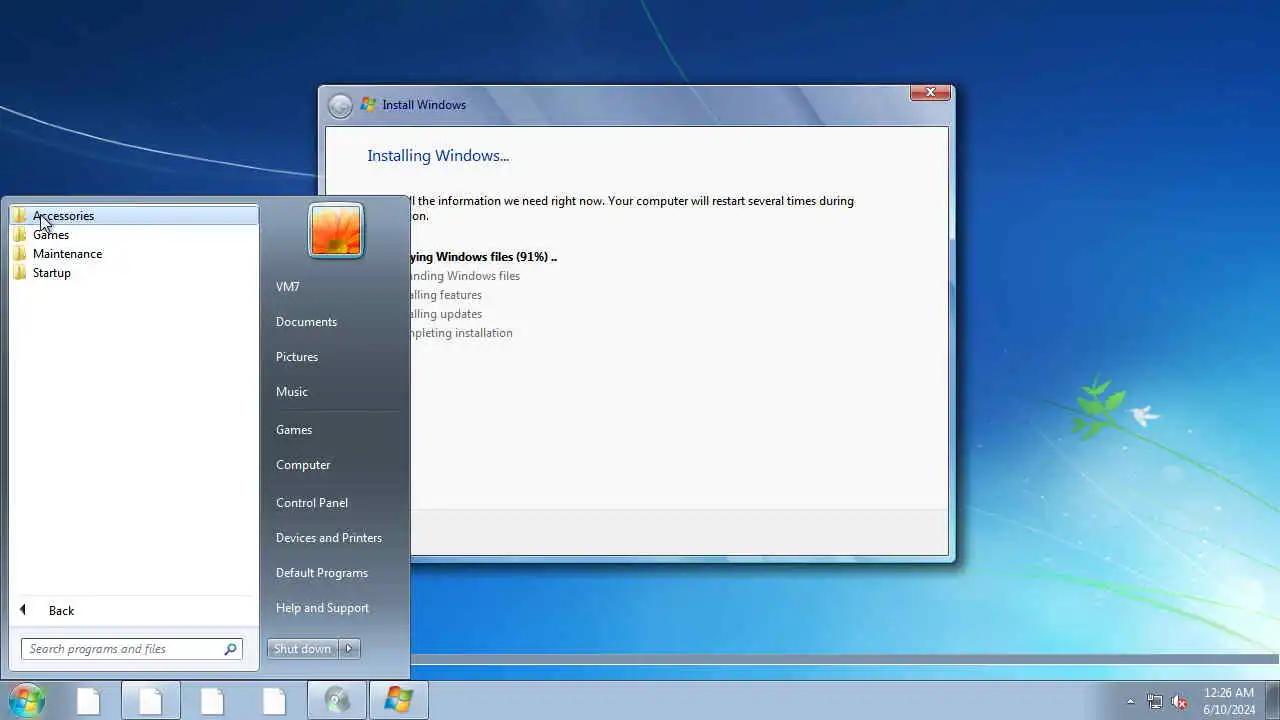1280x720 pixels.
Task: Expand the Games programs folder
Action: 134,234
